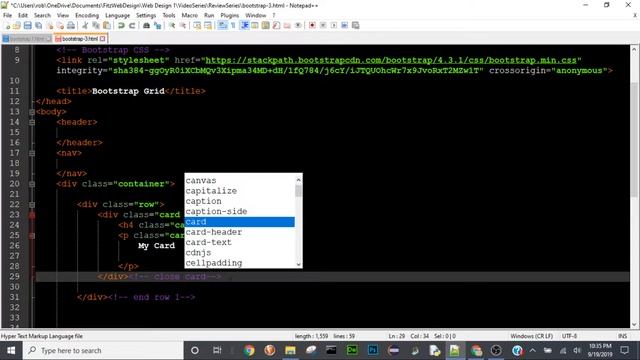Toggle Word wrap toolbar icon

223,25
